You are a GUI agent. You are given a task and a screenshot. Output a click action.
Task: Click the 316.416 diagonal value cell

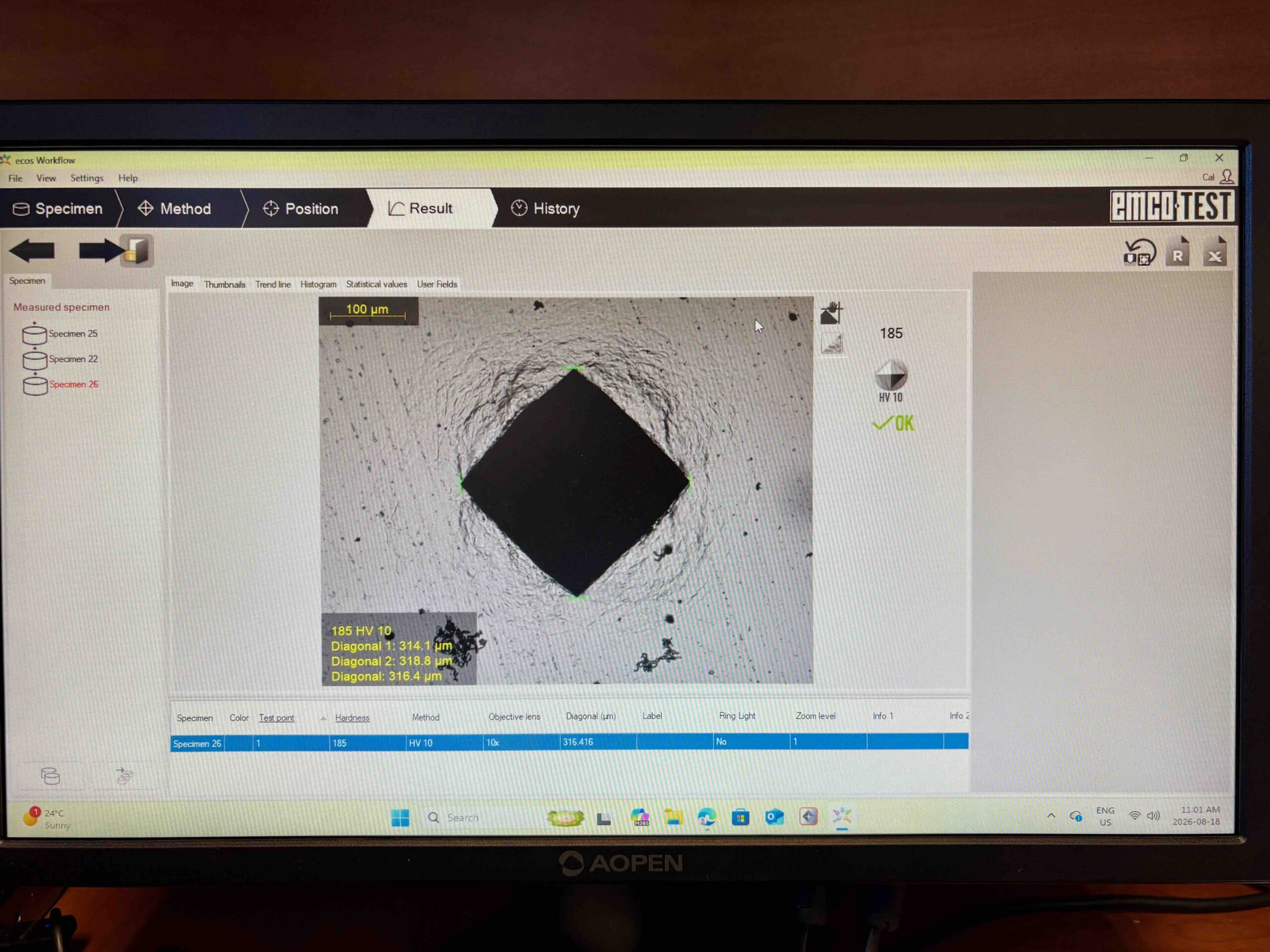598,742
